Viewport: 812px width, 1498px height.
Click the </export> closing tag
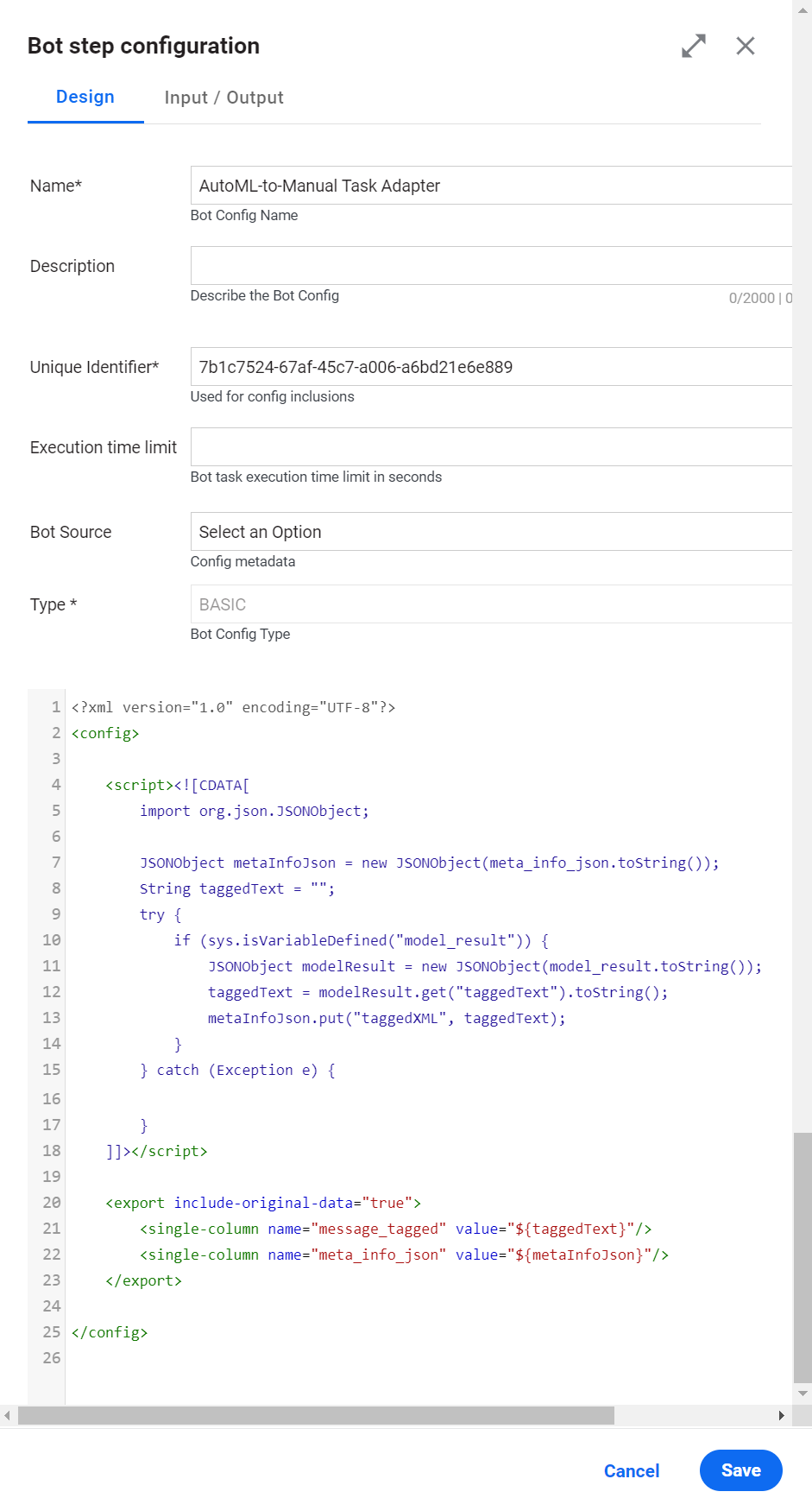point(143,1280)
